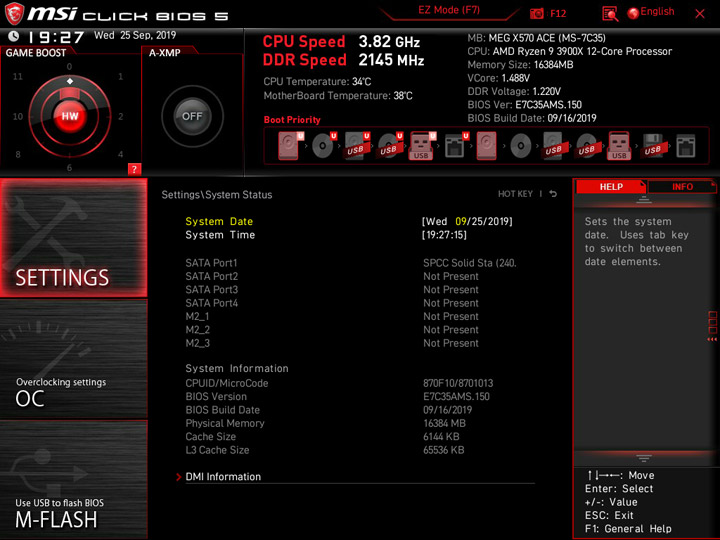Switch to the INFO tab
720x540 pixels.
pyautogui.click(x=682, y=186)
